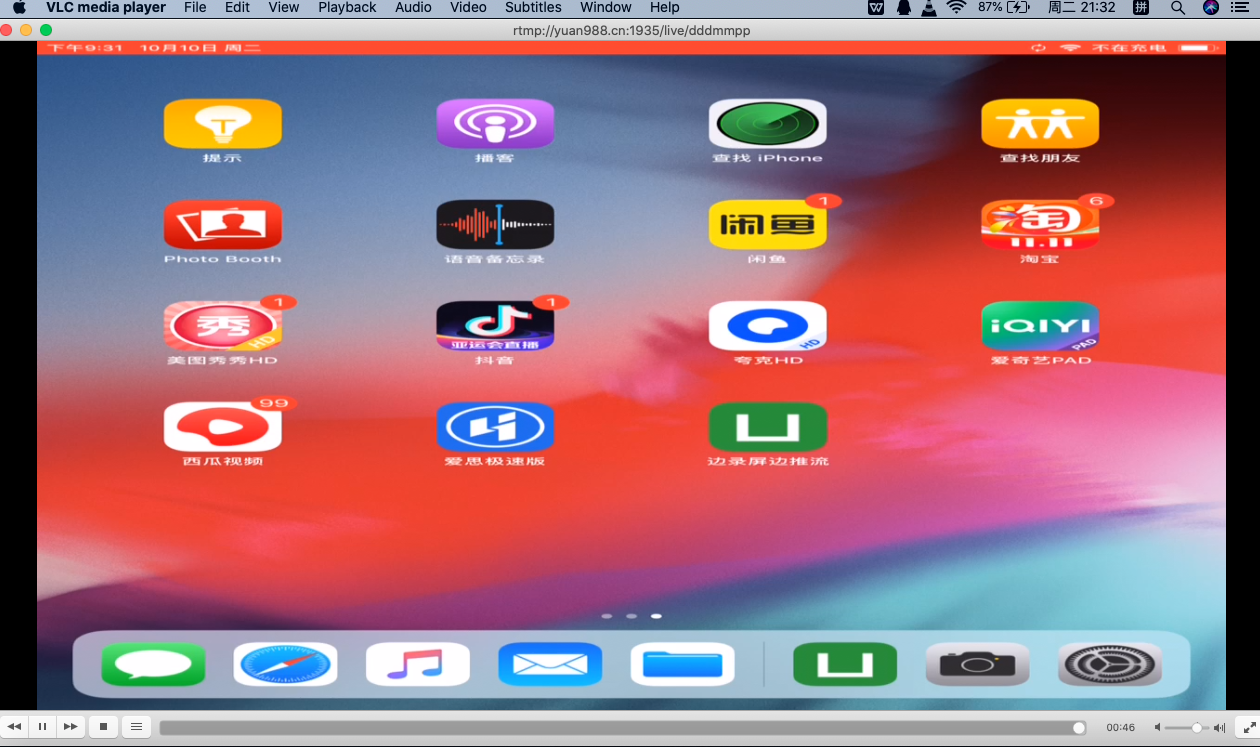
Task: Open the QQ penguin menu bar icon
Action: (904, 7)
